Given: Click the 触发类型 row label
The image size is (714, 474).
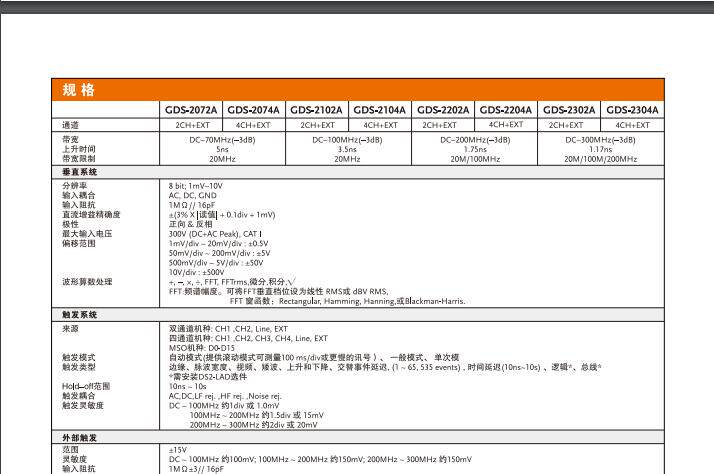Looking at the screenshot, I should pyautogui.click(x=79, y=367).
